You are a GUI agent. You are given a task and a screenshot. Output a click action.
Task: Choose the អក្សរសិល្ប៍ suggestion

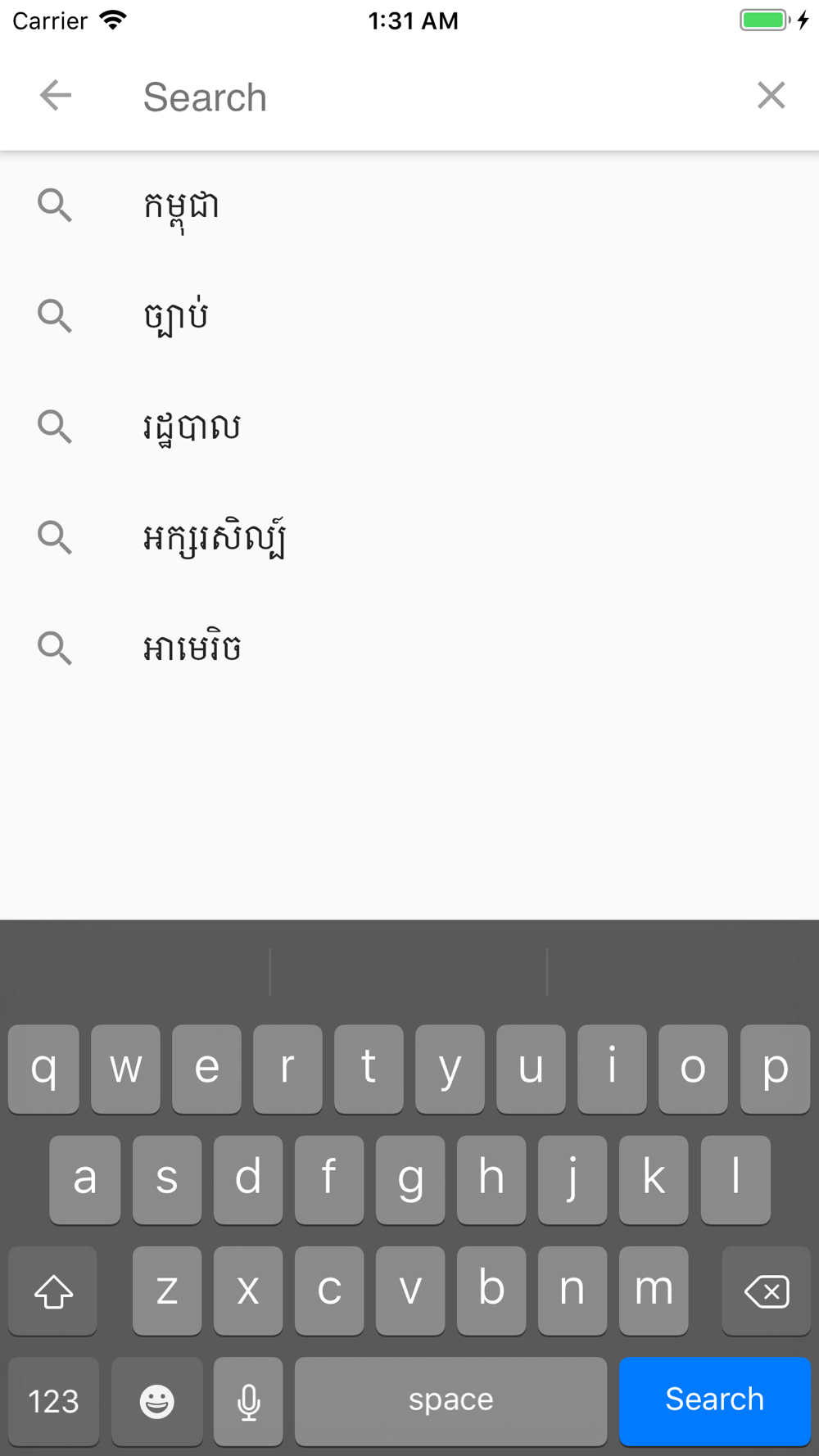409,537
